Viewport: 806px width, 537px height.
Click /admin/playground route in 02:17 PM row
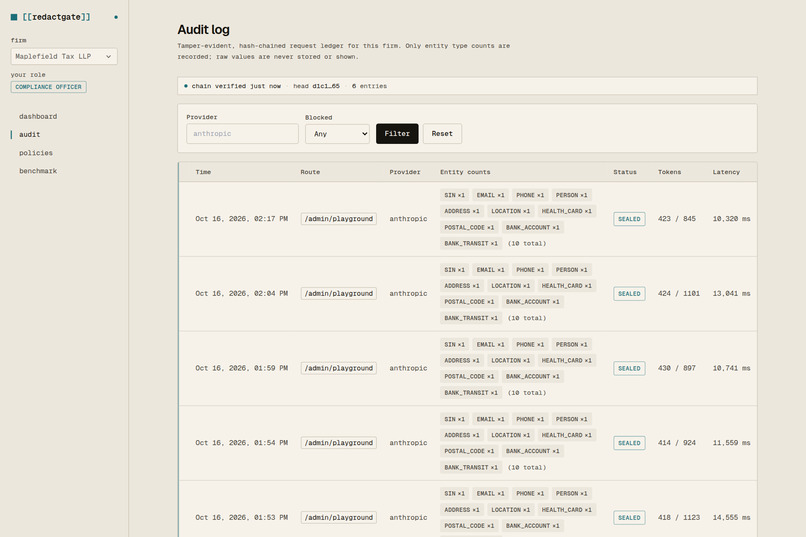click(x=339, y=219)
